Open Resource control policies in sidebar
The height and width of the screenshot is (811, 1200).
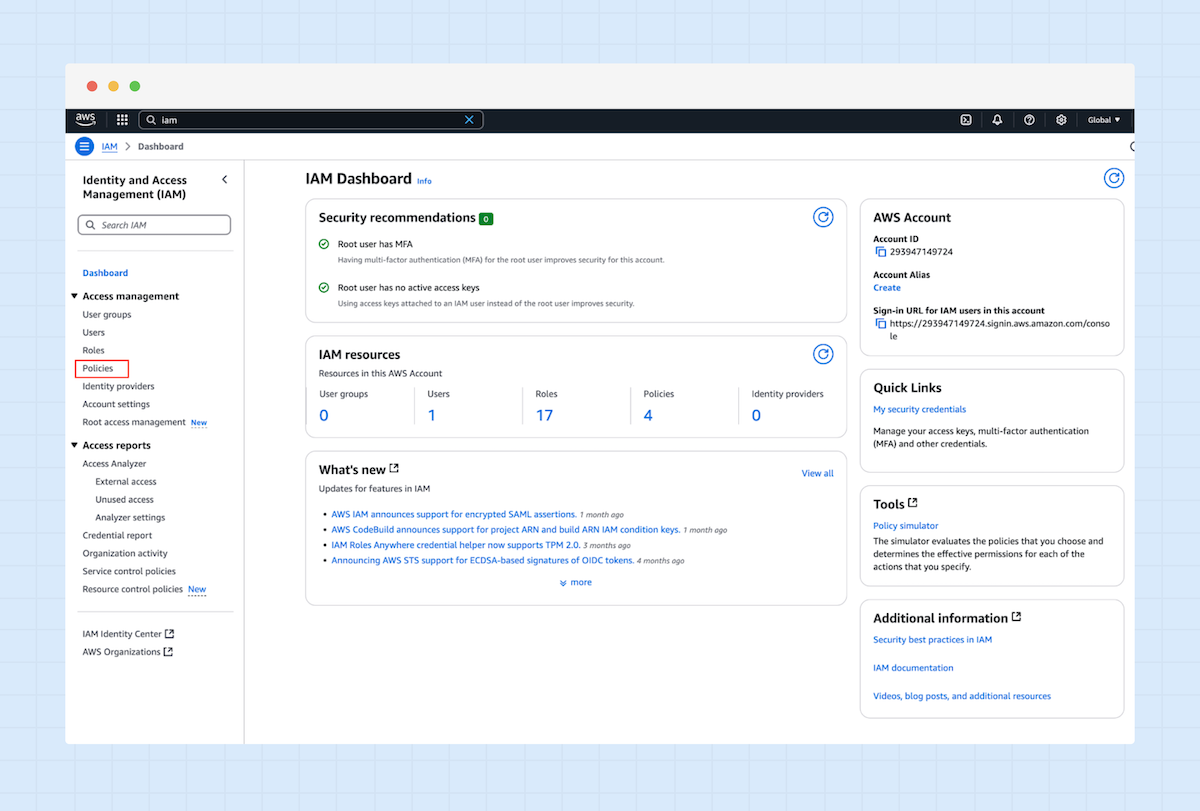pos(133,590)
